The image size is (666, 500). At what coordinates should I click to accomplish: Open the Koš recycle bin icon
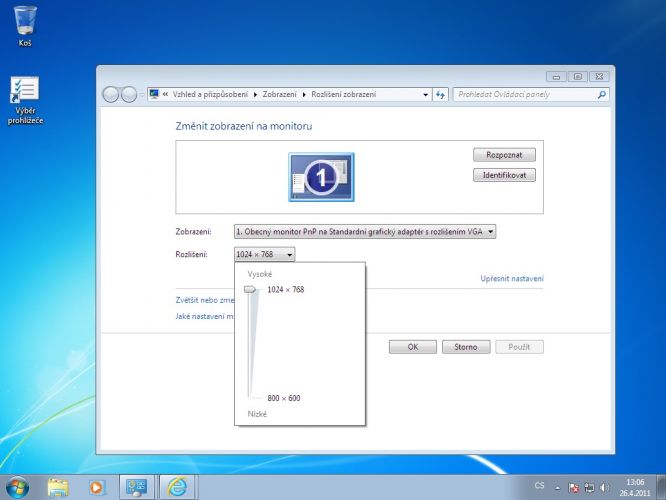tap(25, 25)
